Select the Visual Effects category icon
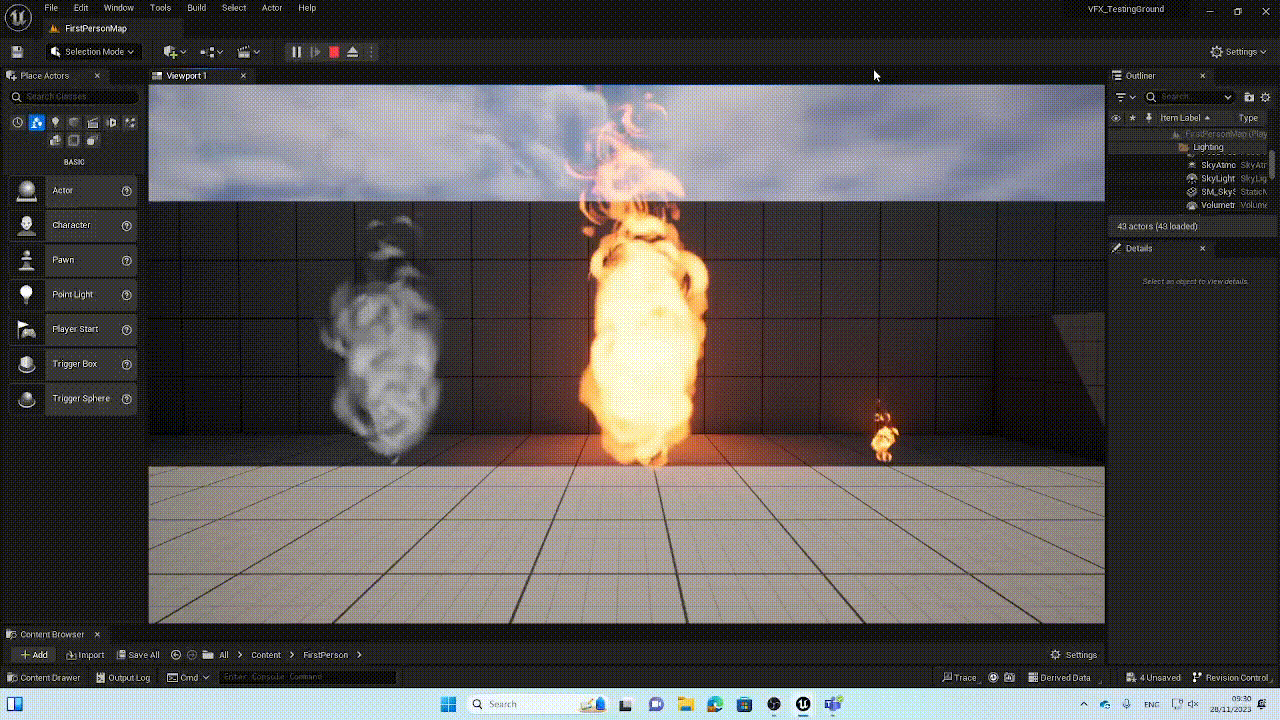The width and height of the screenshot is (1280, 720). click(x=111, y=122)
